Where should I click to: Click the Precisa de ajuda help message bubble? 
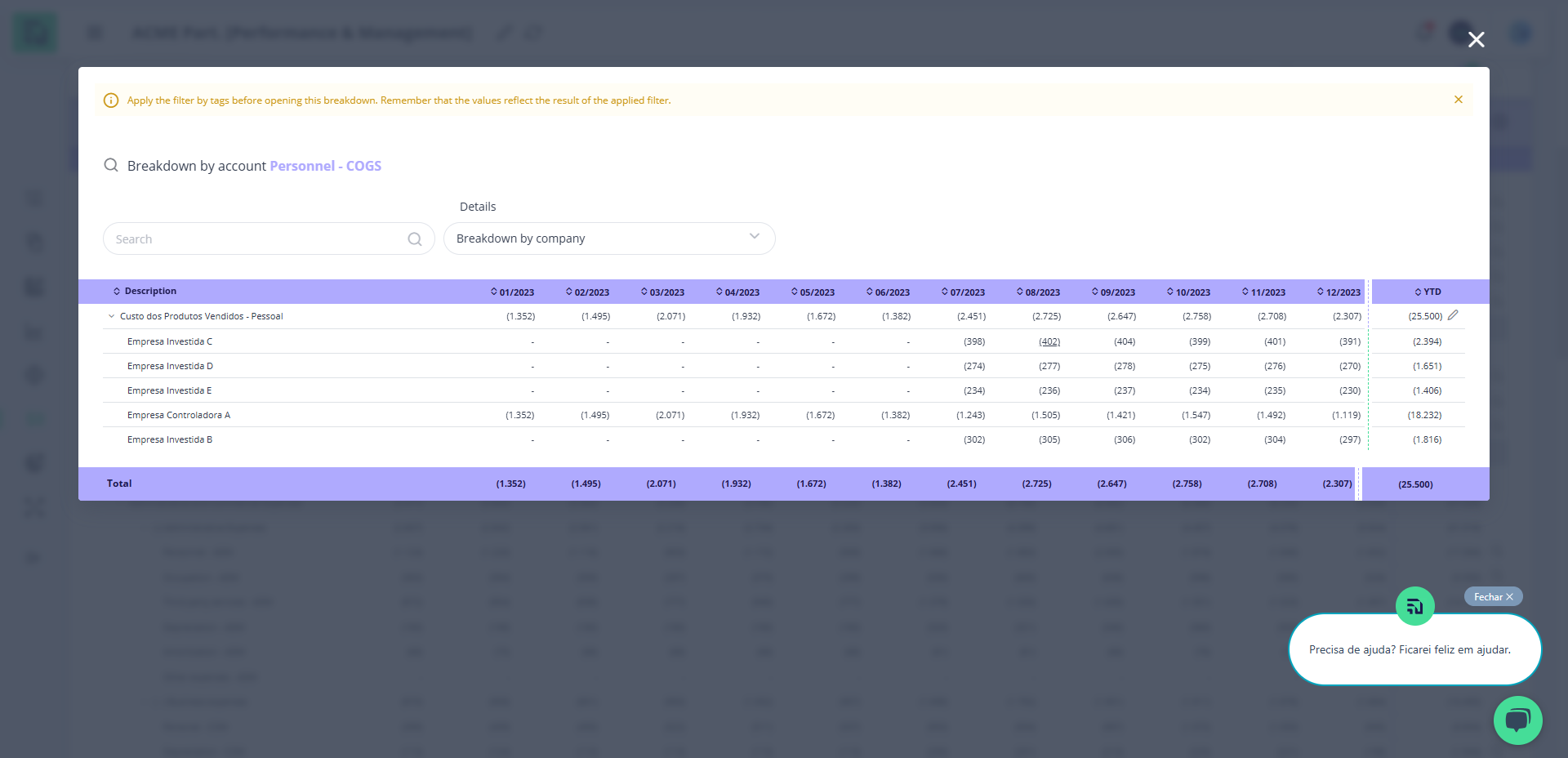coord(1414,649)
